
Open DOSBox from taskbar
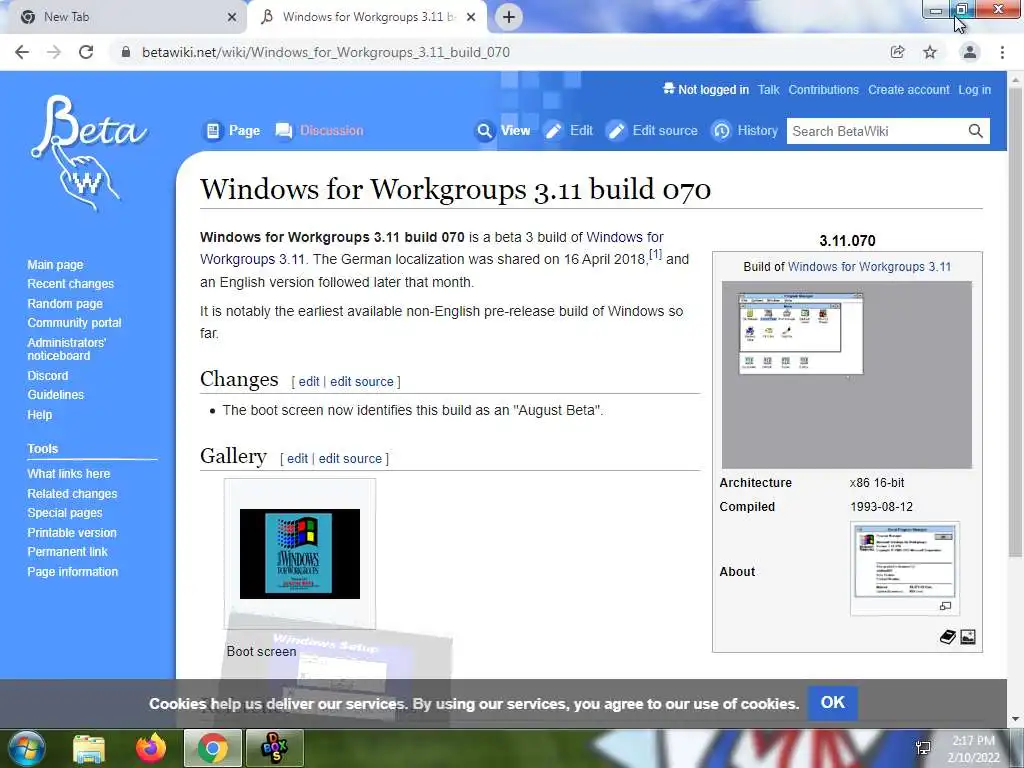click(274, 748)
